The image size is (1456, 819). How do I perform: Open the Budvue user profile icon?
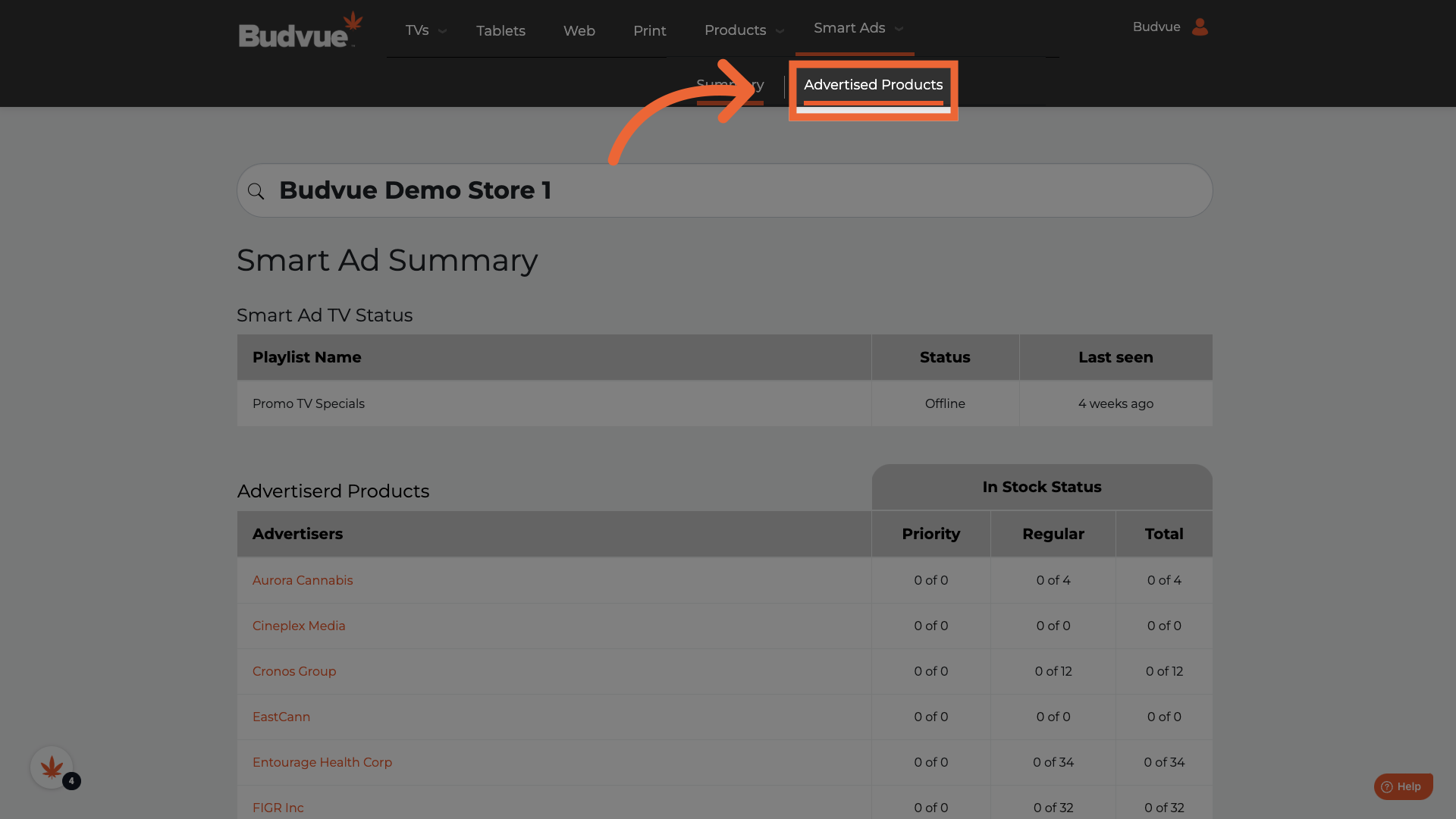[x=1199, y=27]
